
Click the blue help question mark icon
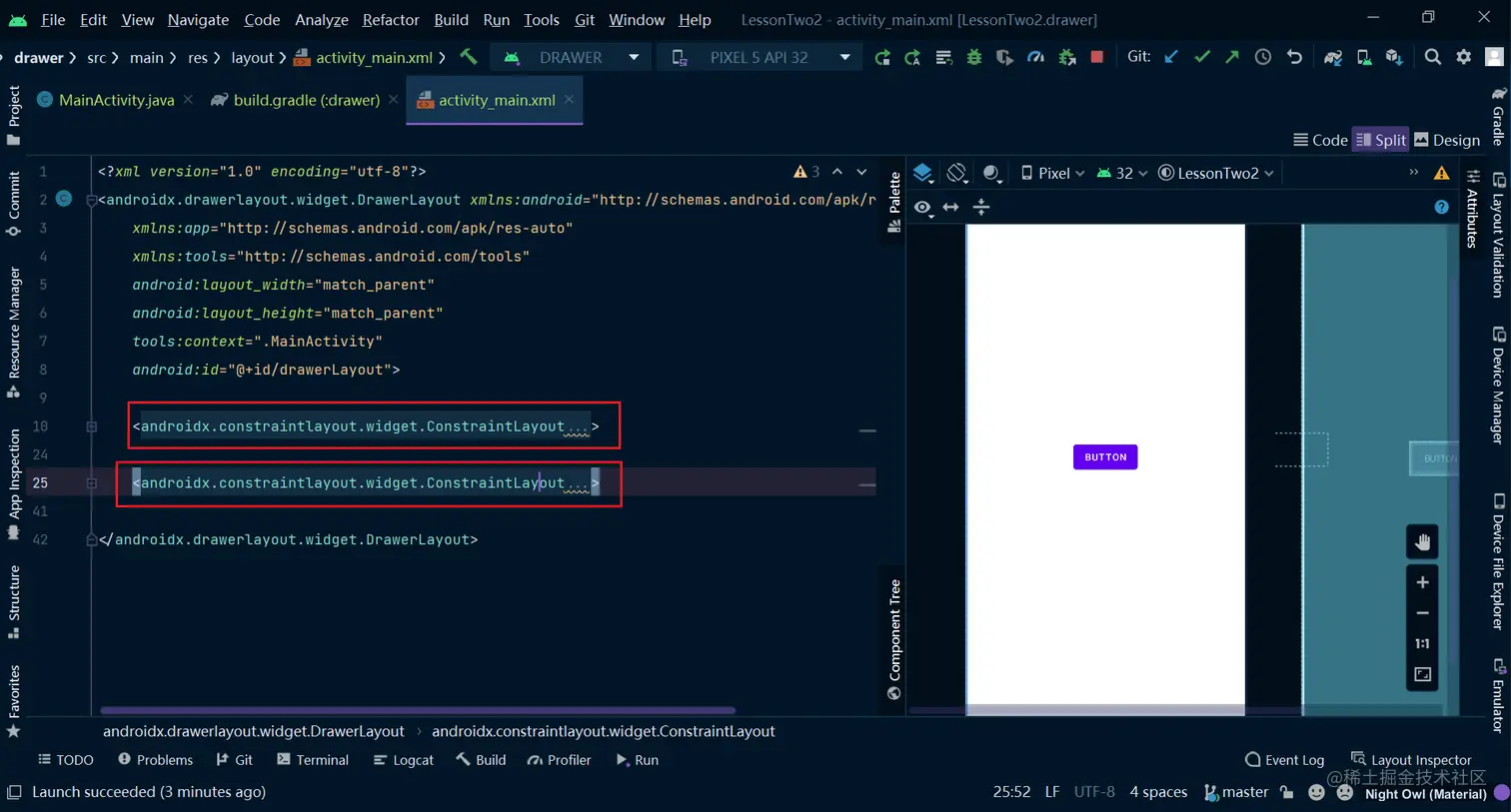coord(1441,207)
